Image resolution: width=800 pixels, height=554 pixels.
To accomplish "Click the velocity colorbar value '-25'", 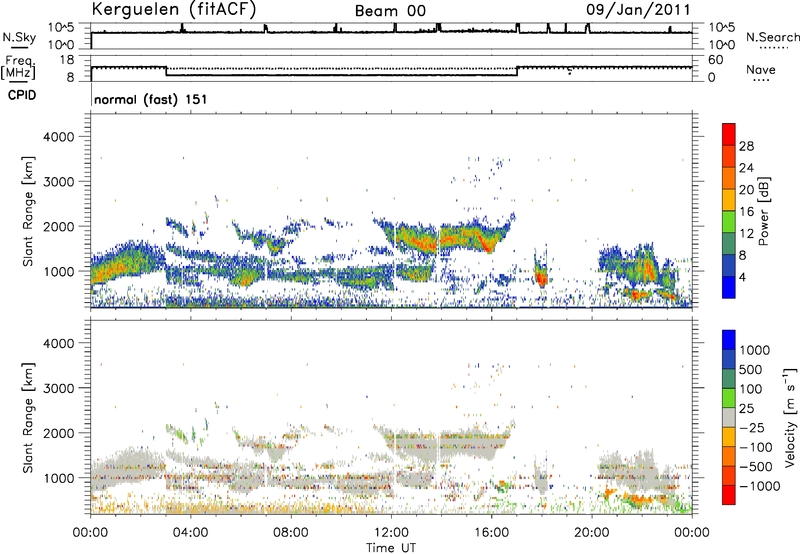I will [x=752, y=427].
